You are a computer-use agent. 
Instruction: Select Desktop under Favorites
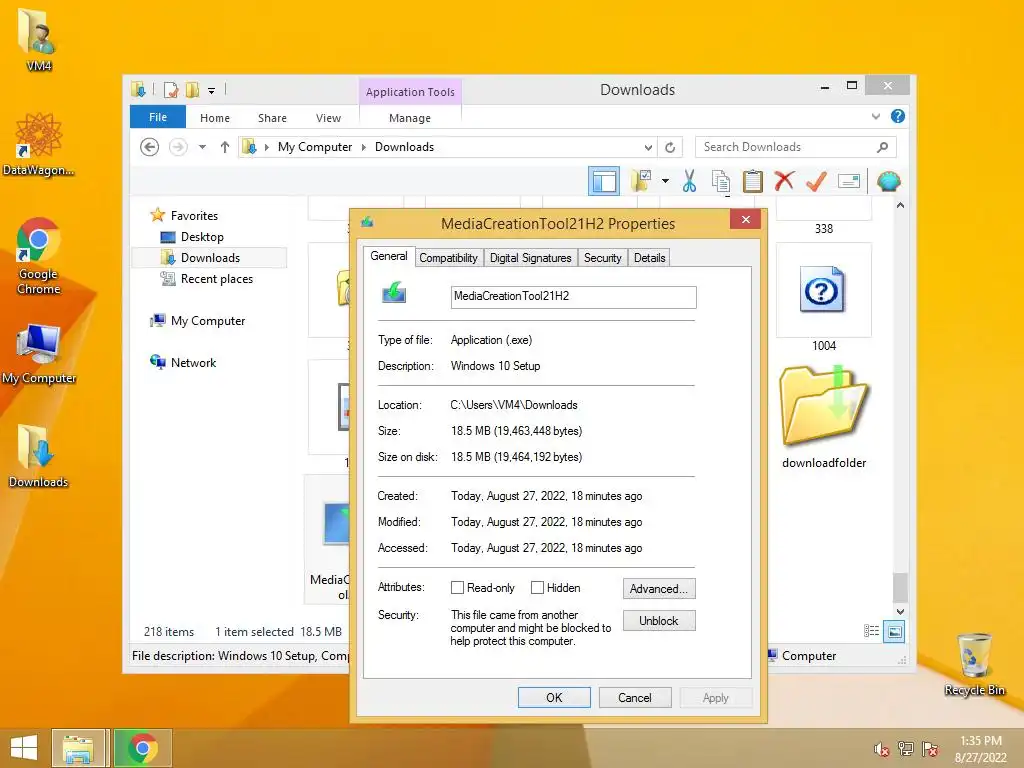click(x=202, y=237)
